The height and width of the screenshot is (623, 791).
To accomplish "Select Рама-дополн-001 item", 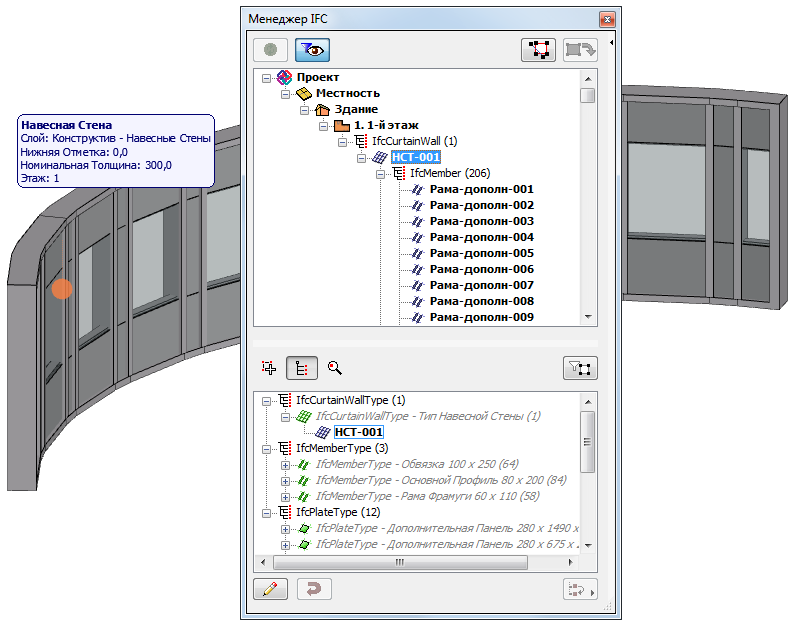I will pyautogui.click(x=481, y=189).
